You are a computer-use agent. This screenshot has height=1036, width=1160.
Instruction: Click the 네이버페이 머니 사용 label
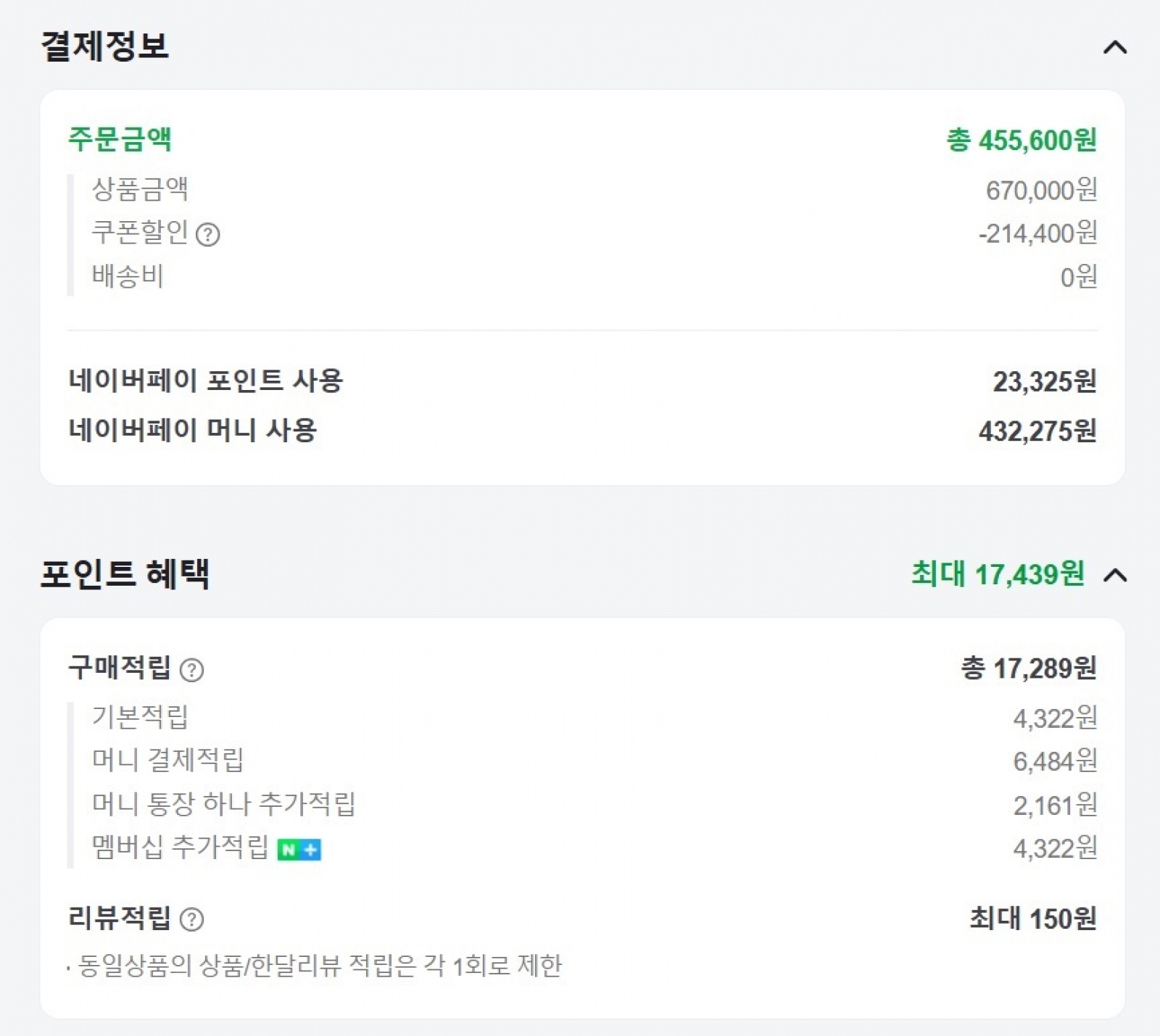(193, 431)
